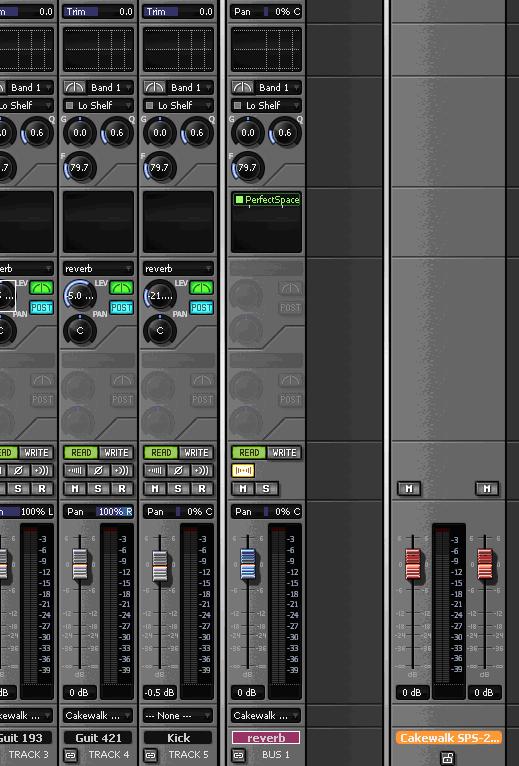
Task: Toggle EQ enable icon on Track 4
Action: [74, 87]
